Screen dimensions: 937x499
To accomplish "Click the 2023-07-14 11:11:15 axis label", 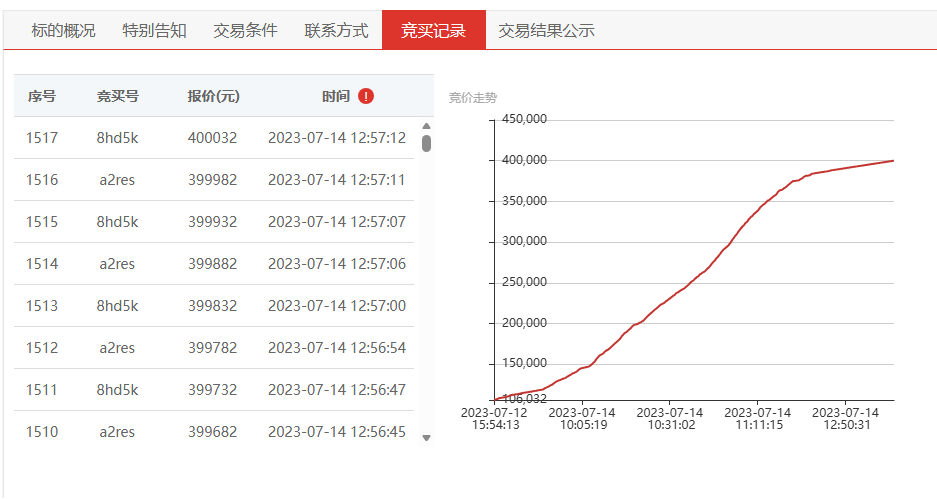I will (x=758, y=419).
